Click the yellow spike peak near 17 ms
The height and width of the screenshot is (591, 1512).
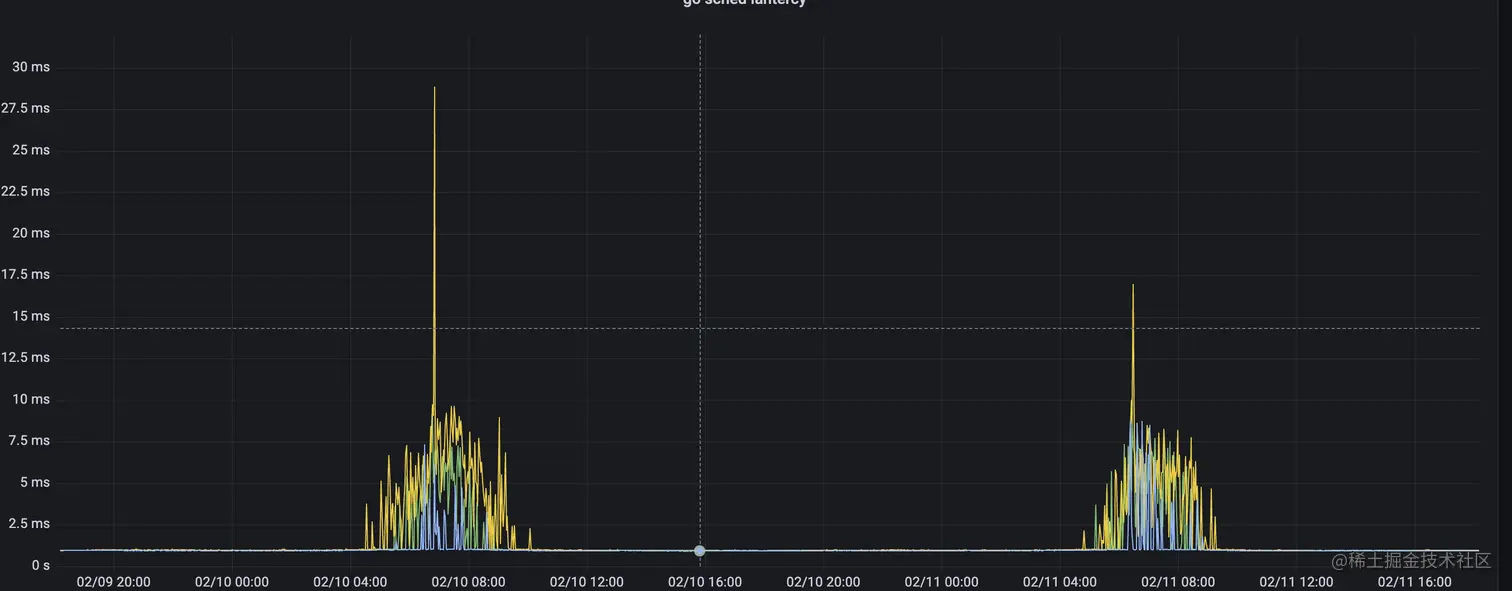[1132, 286]
